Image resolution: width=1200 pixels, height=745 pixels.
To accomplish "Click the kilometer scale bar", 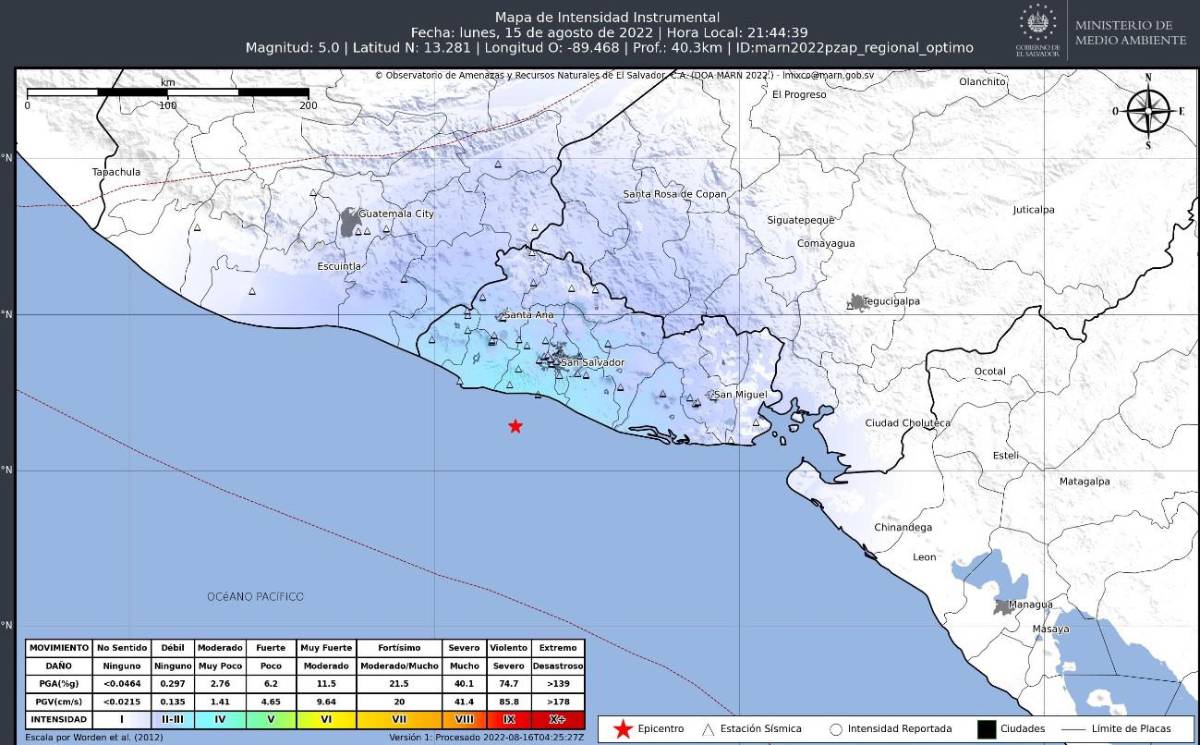I will pyautogui.click(x=167, y=92).
